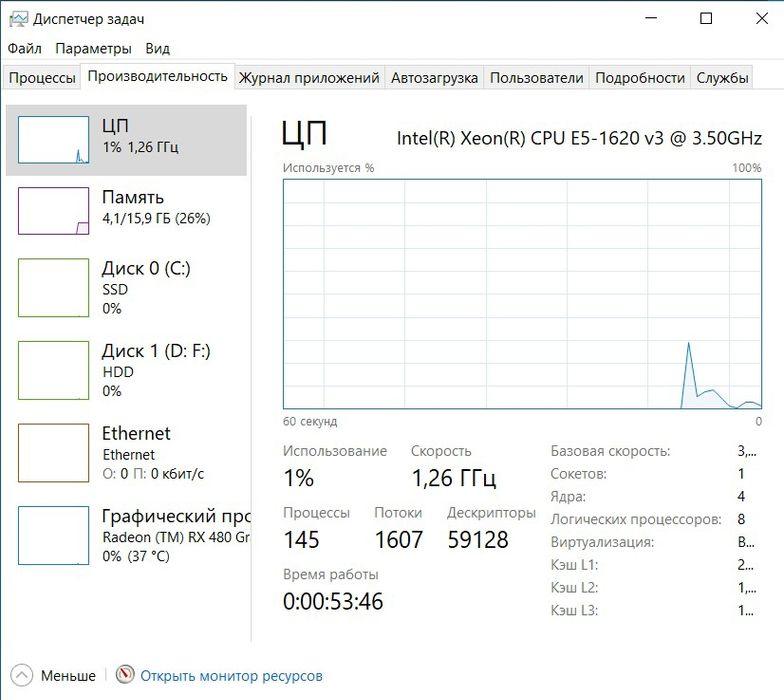Click the Resource Monitor icon
The height and width of the screenshot is (700, 784).
pos(125,675)
